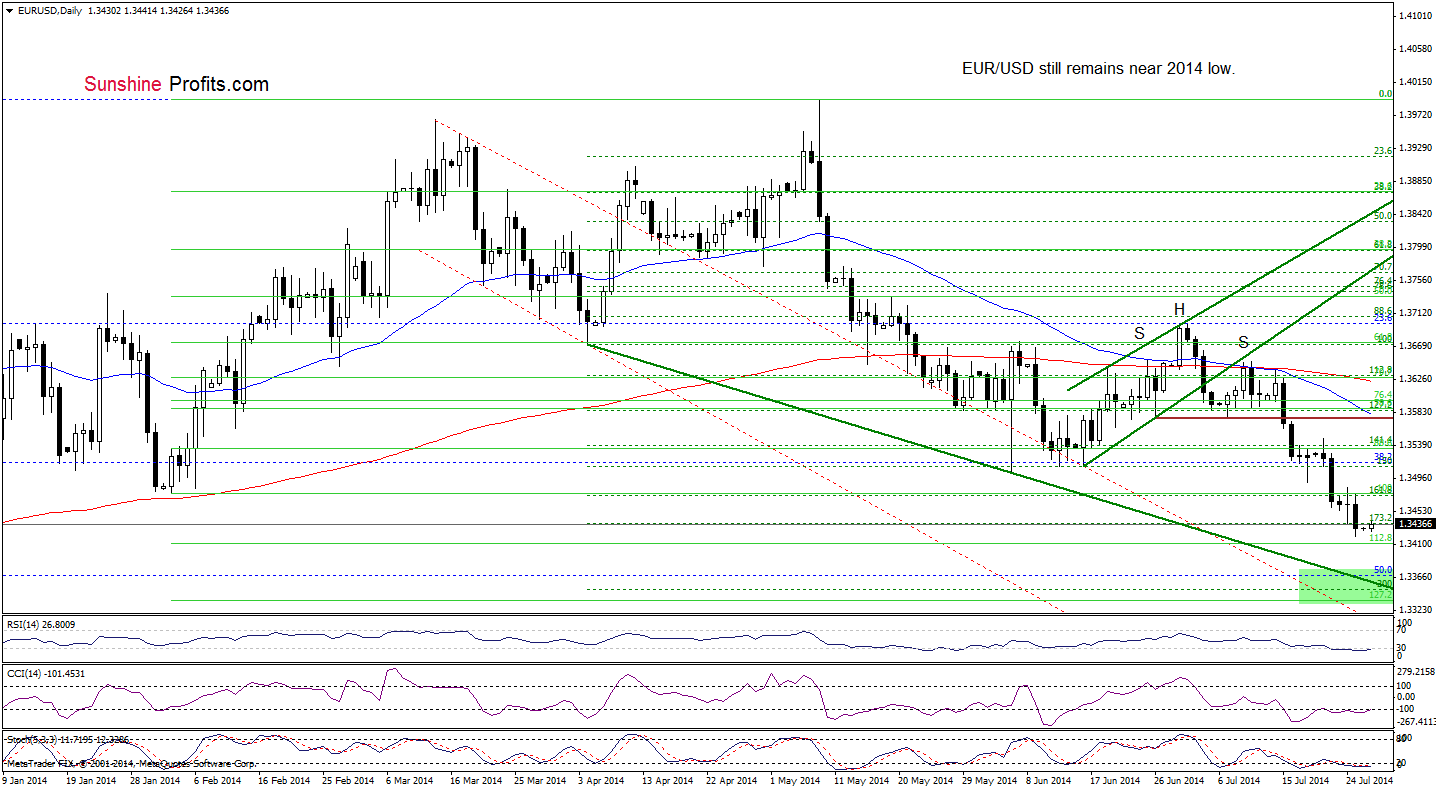
Task: Click the 1.35830 price axis label
Action: point(1416,412)
